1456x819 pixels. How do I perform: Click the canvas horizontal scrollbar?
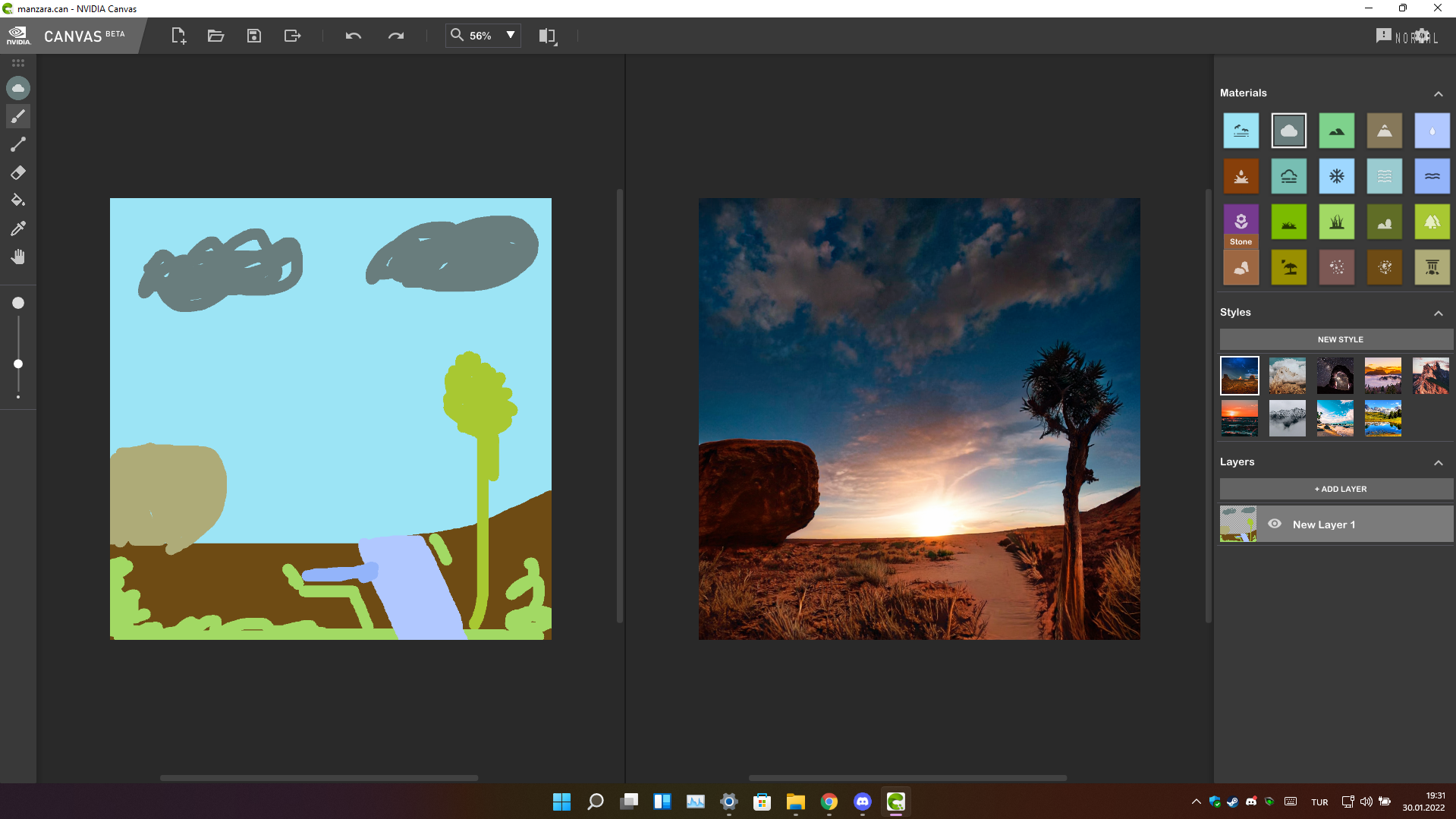(319, 778)
